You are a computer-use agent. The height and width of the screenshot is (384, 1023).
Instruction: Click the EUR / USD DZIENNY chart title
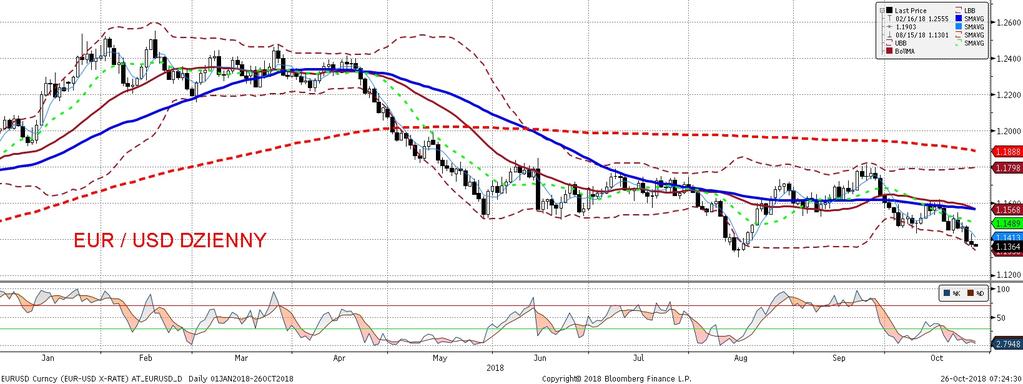170,241
